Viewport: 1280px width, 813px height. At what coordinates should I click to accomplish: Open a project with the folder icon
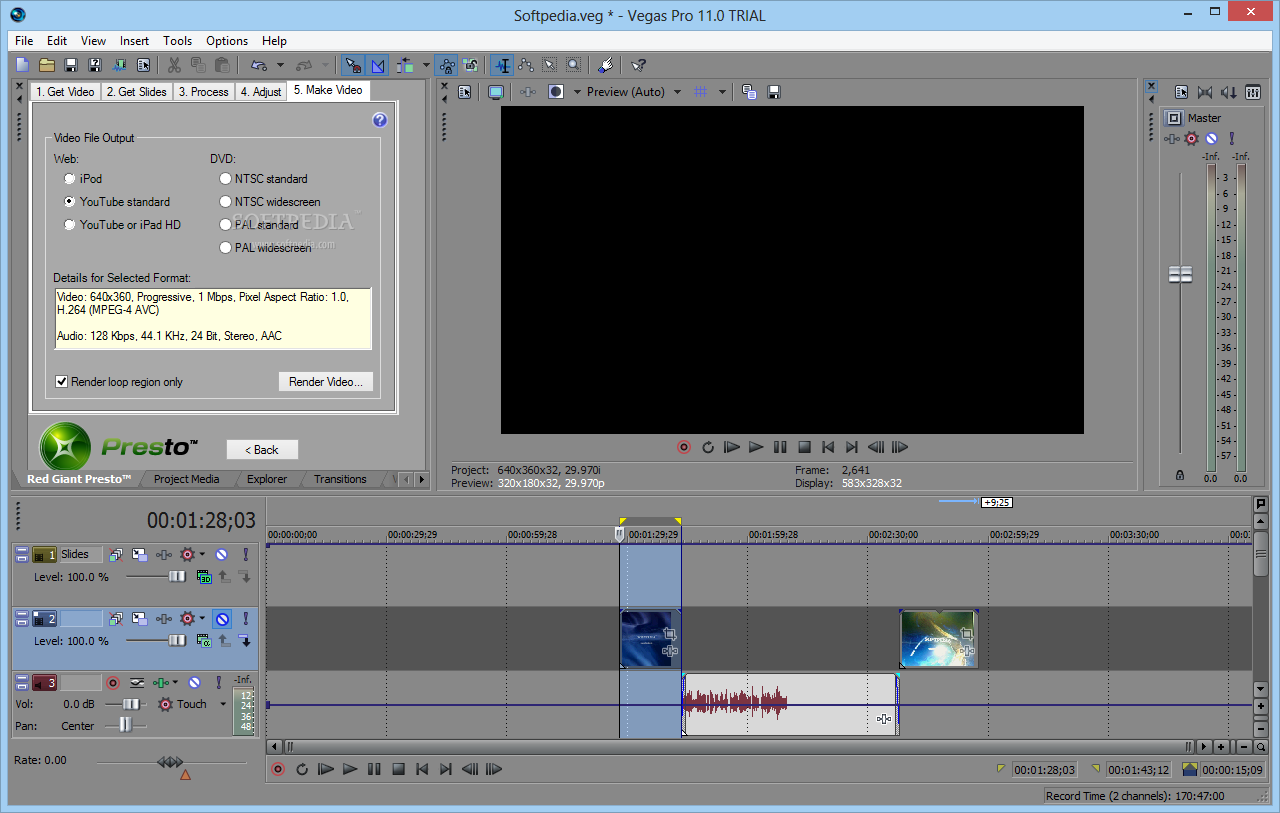click(x=47, y=65)
